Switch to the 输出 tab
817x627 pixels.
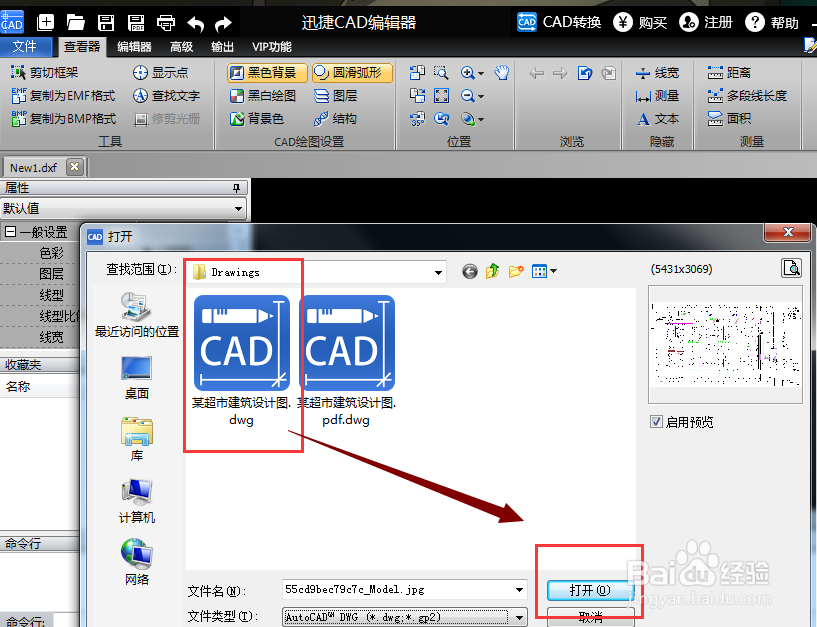[x=222, y=47]
